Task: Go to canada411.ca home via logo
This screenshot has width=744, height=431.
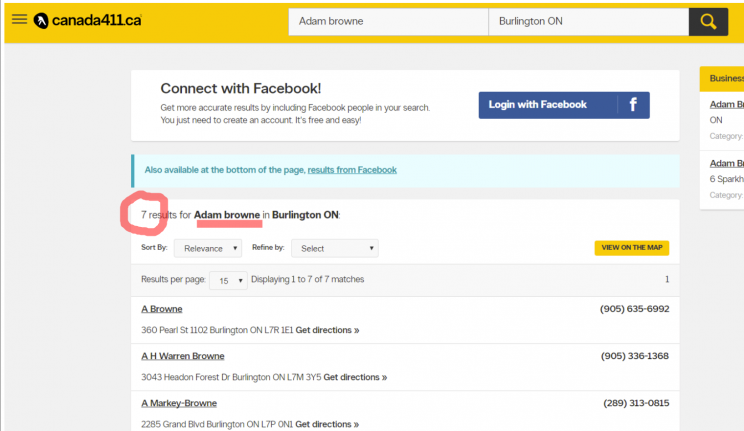Action: [88, 20]
